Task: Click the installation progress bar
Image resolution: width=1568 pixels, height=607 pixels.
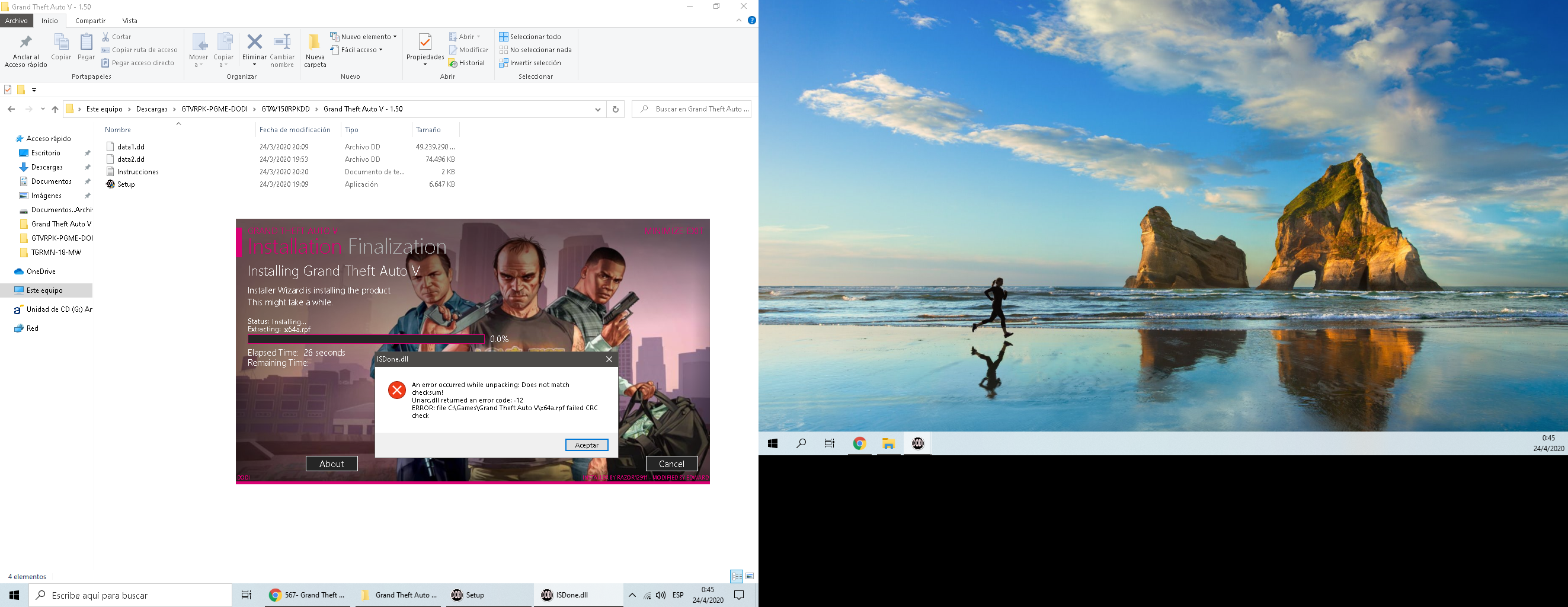Action: pos(366,339)
